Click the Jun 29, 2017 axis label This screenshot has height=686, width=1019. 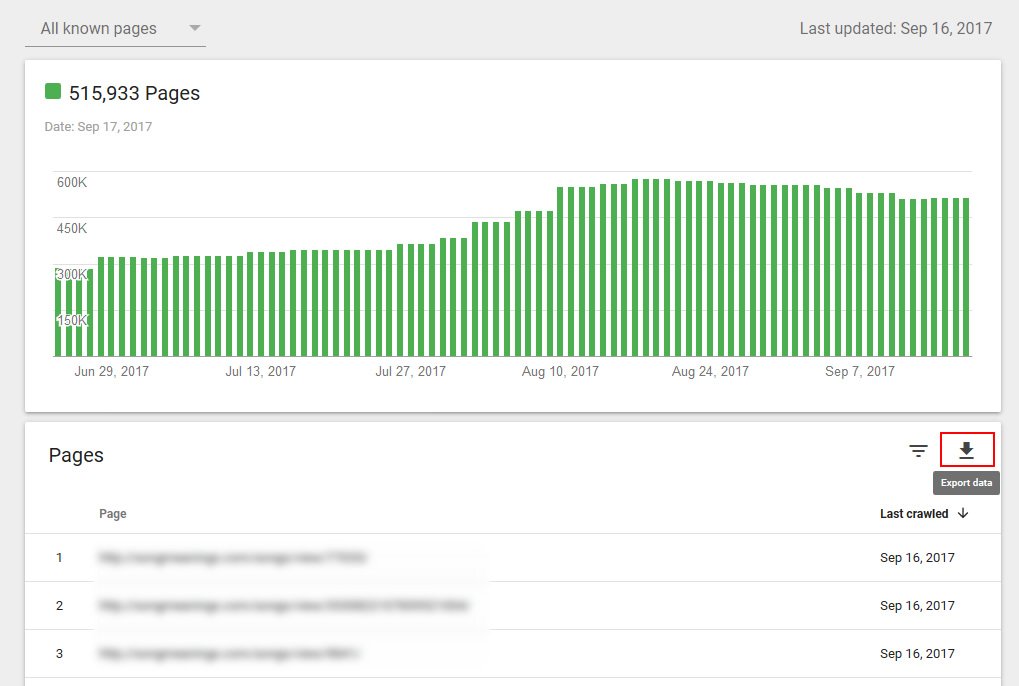coord(111,372)
